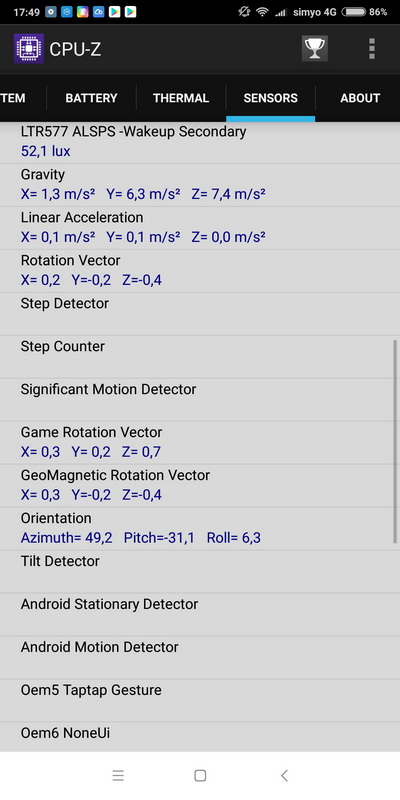400x800 pixels.
Task: Switch to the Thermal tab
Action: tap(181, 98)
